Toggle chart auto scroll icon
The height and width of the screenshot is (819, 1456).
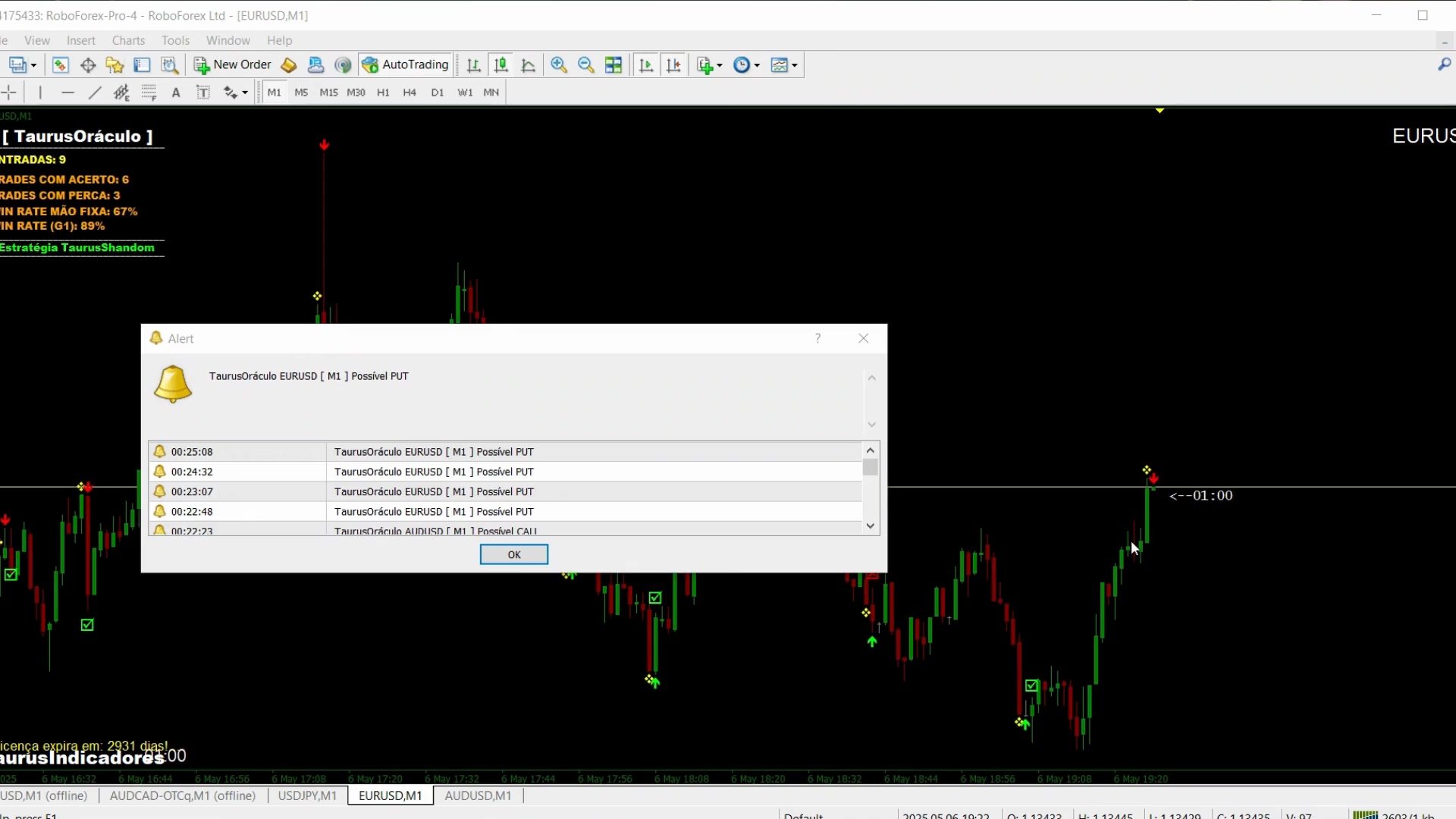646,65
